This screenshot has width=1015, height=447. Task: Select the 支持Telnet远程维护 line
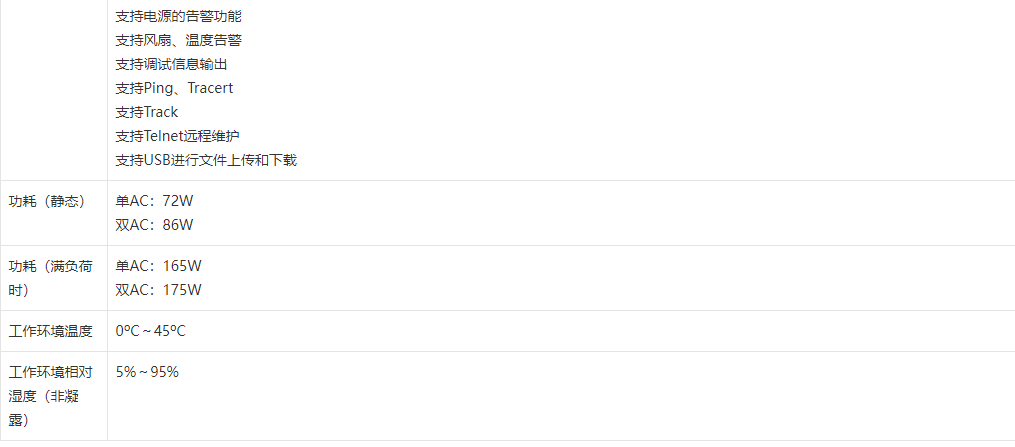pos(178,136)
